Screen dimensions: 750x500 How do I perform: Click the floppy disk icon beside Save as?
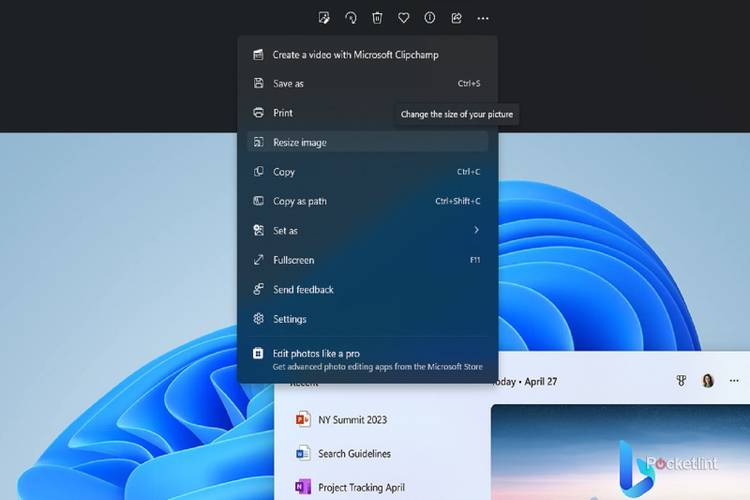258,83
